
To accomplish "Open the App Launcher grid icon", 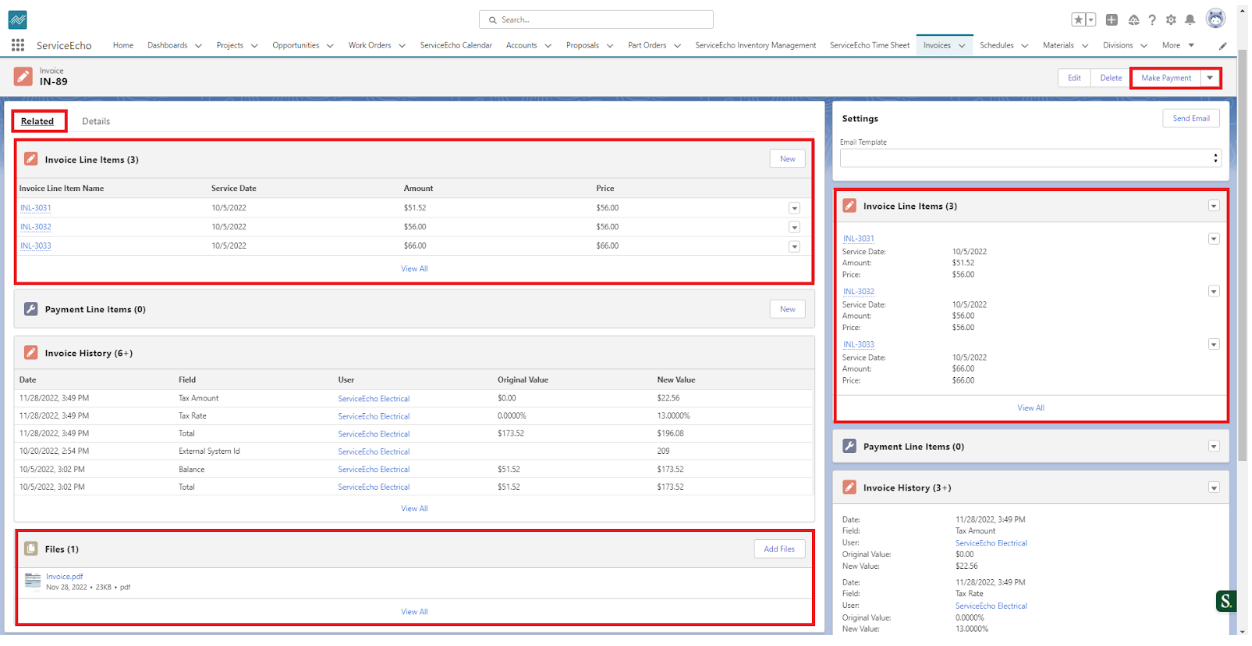I will click(x=17, y=44).
